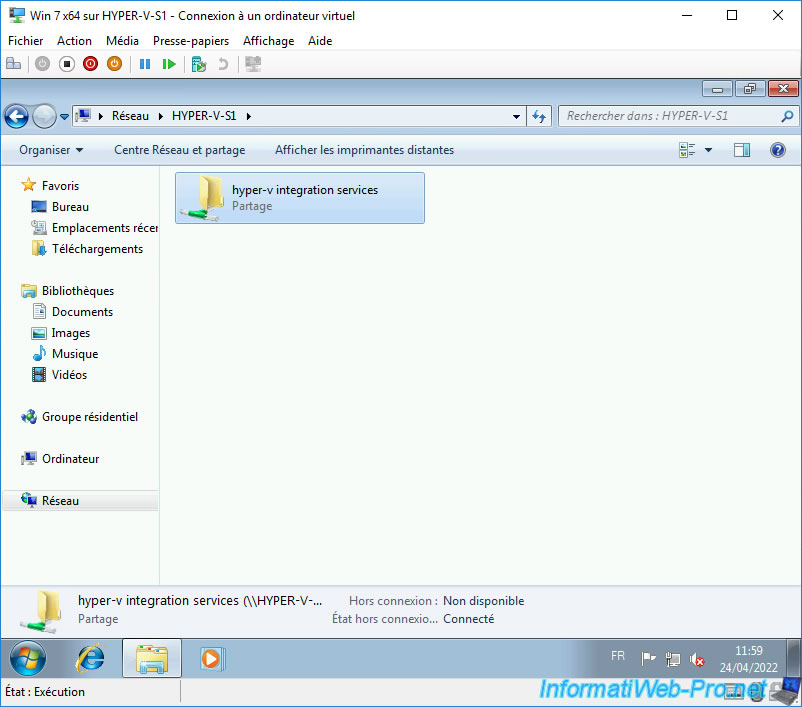Click the red Shut Down icon
802x707 pixels.
coord(91,64)
